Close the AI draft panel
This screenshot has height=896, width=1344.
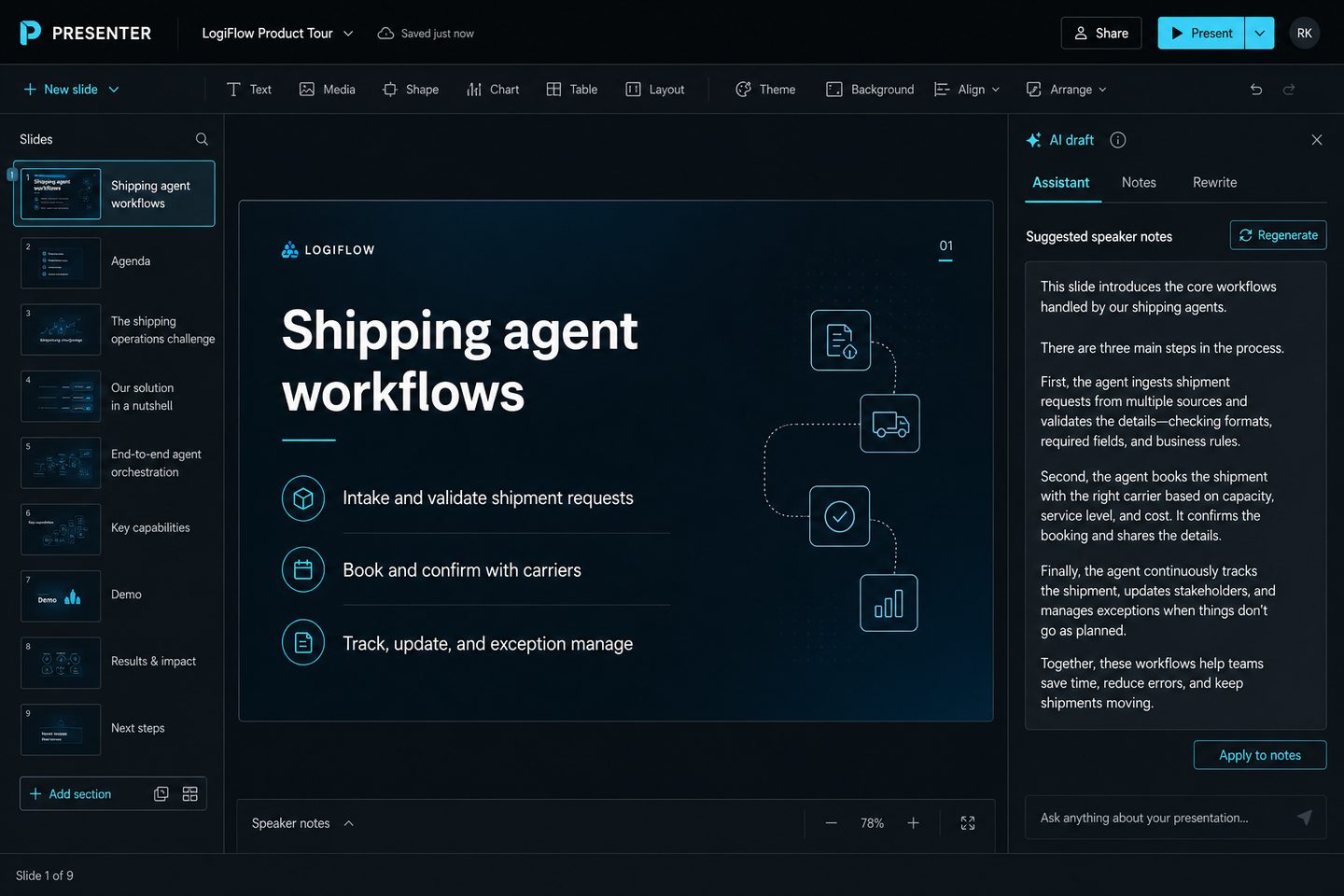tap(1317, 140)
